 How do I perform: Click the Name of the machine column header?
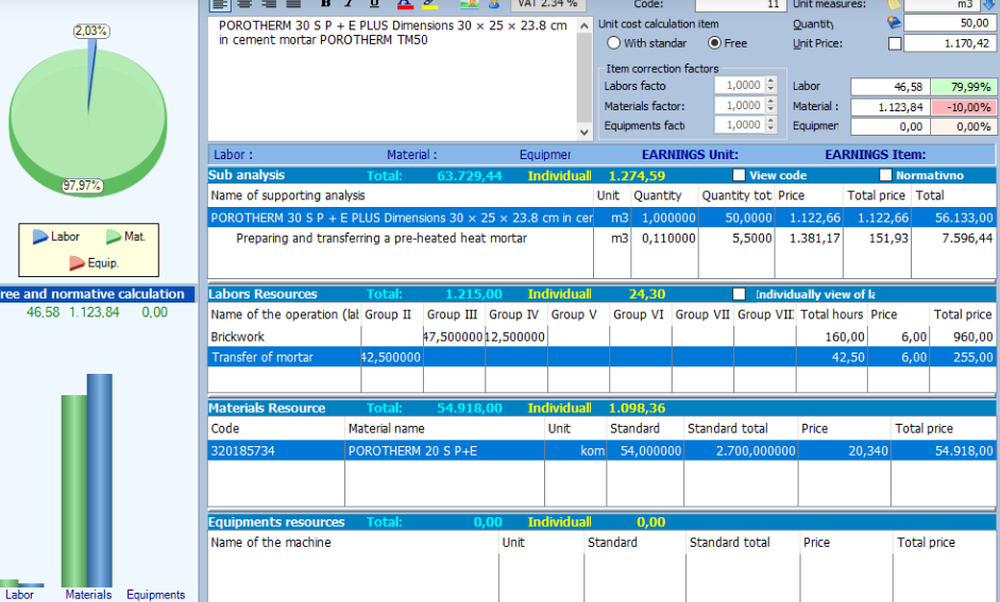pyautogui.click(x=353, y=542)
